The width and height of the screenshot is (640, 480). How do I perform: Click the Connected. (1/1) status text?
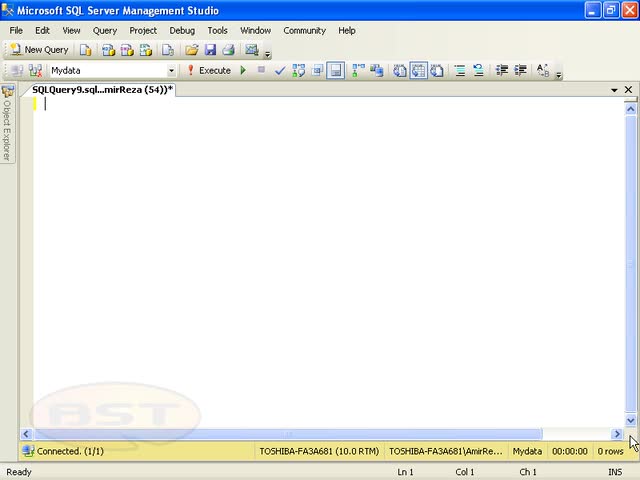coord(70,451)
